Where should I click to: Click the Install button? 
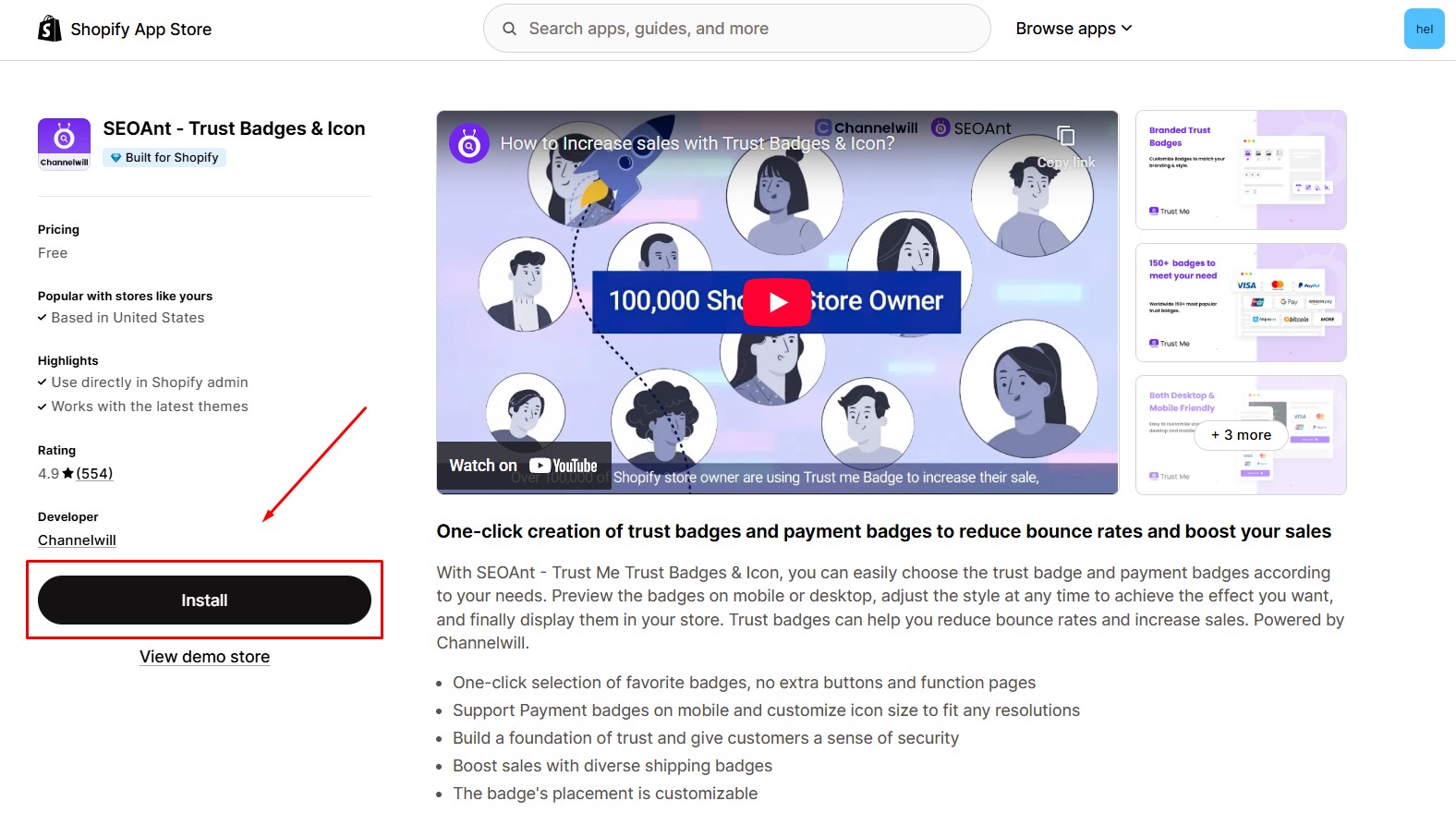coord(204,600)
